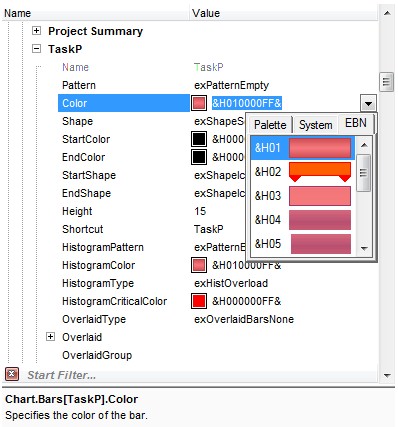Click the EBN list scroll down arrow
398x427 pixels.
point(364,248)
